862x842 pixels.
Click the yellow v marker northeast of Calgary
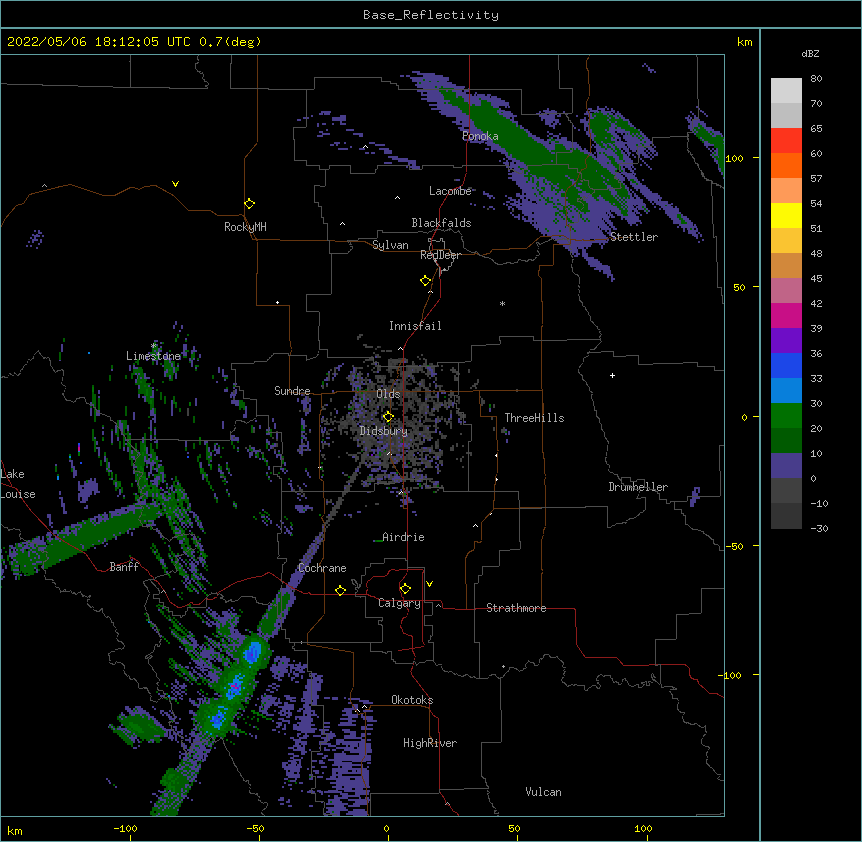(429, 584)
